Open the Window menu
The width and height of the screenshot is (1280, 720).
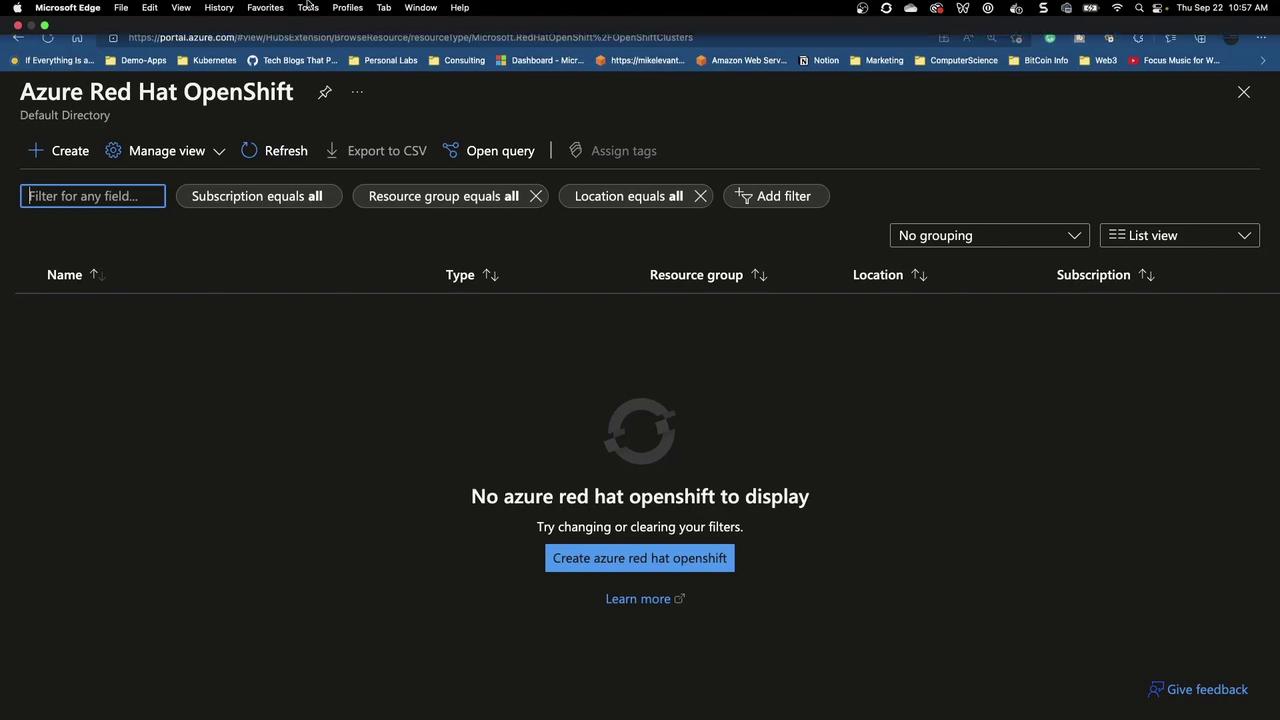tap(421, 8)
